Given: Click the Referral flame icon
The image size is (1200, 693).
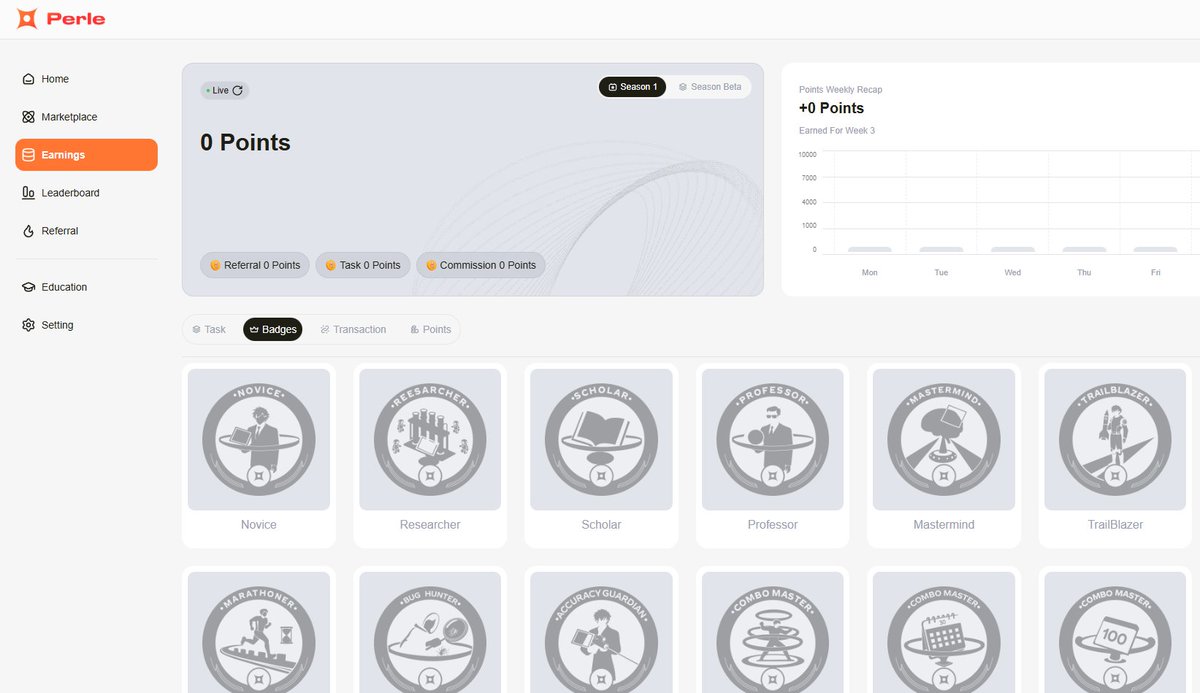Looking at the screenshot, I should (x=28, y=231).
